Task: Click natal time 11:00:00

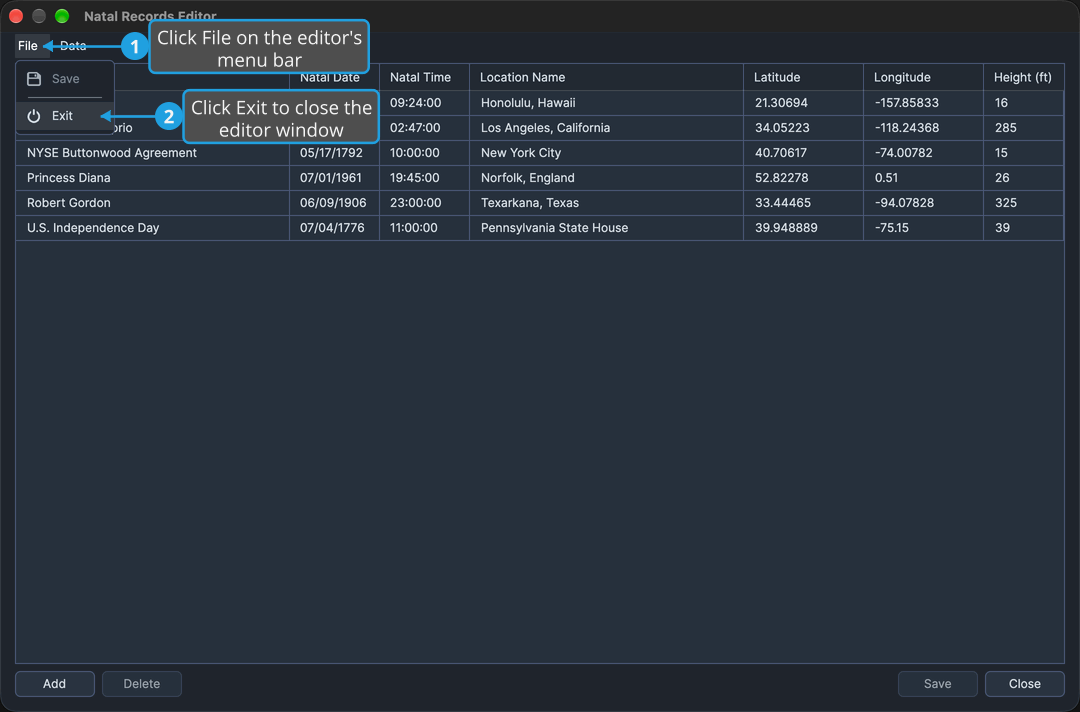Action: (x=424, y=227)
